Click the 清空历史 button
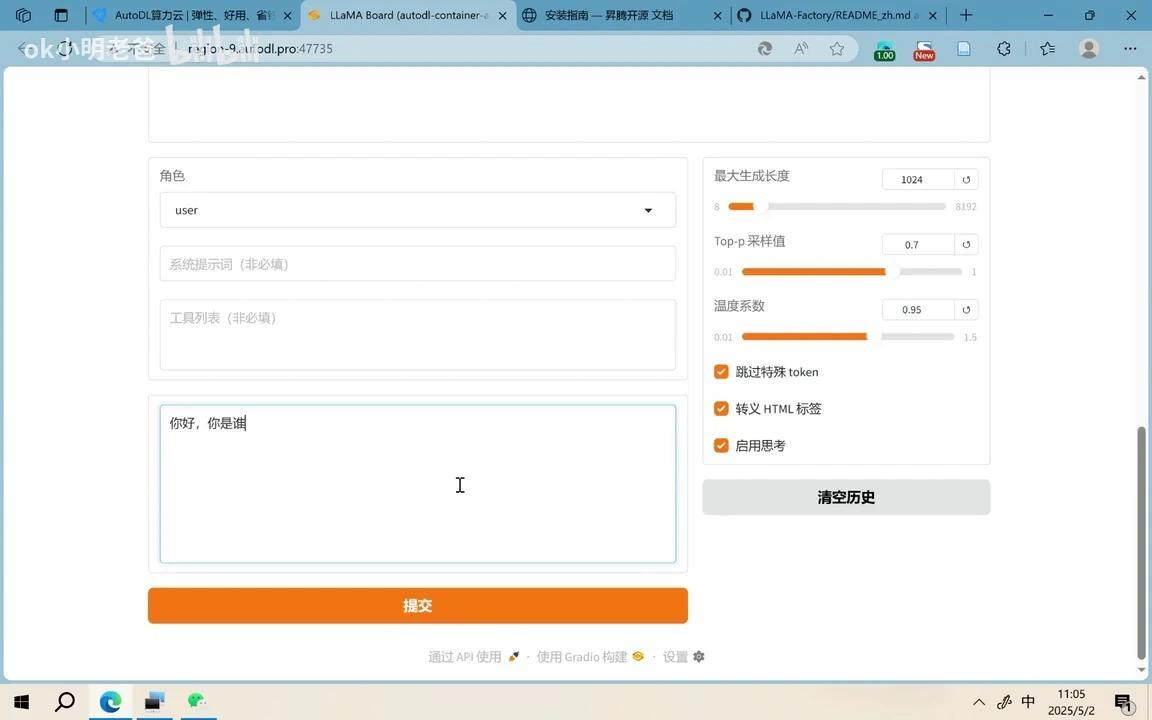The height and width of the screenshot is (720, 1152). pyautogui.click(x=845, y=497)
